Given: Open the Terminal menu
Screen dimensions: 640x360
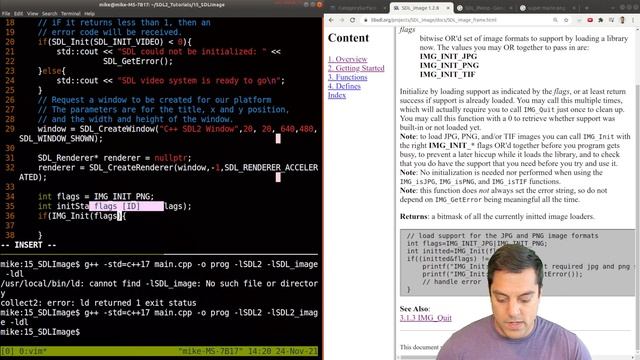Looking at the screenshot, I should coord(71,13).
